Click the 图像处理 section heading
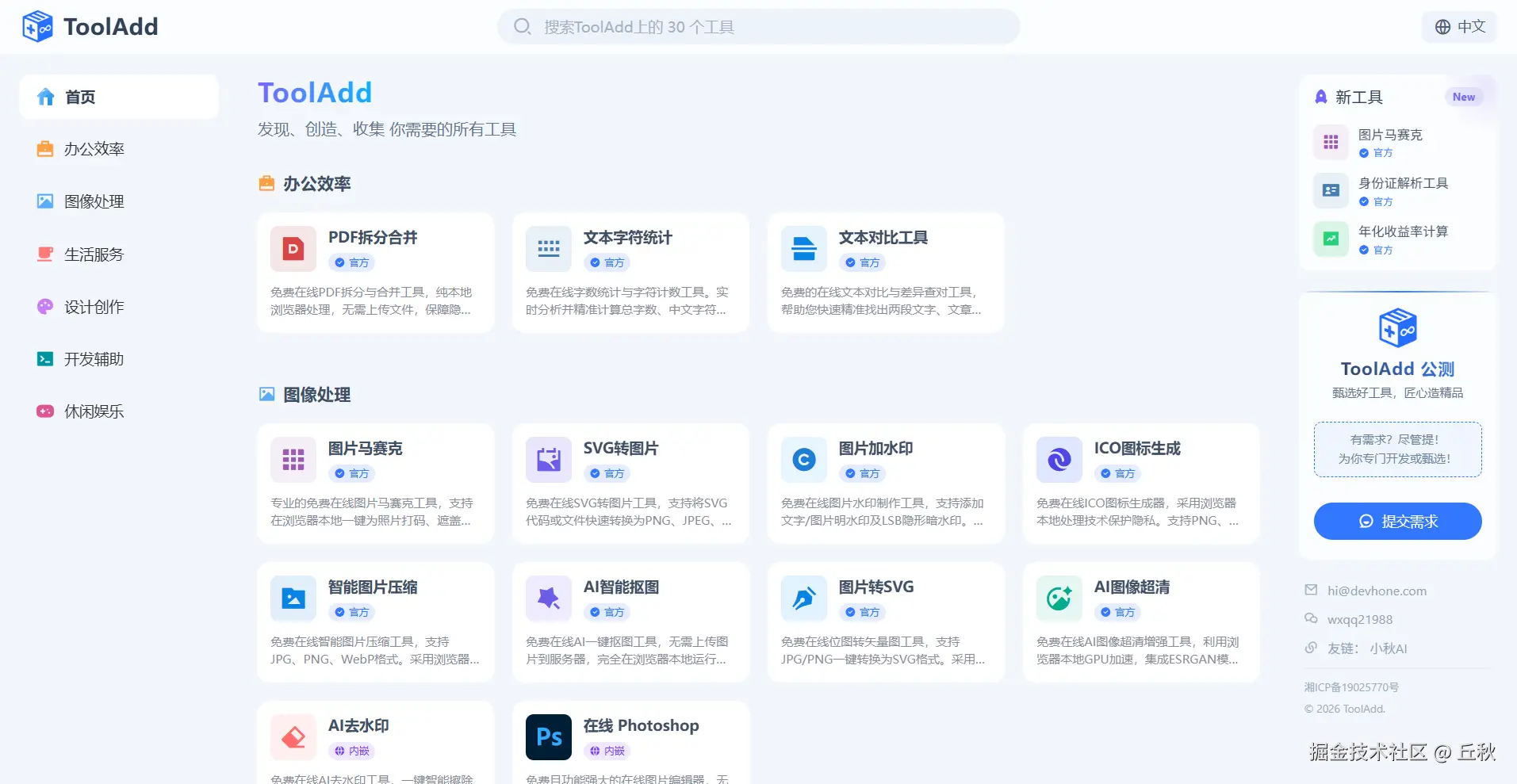This screenshot has width=1517, height=784. tap(317, 395)
